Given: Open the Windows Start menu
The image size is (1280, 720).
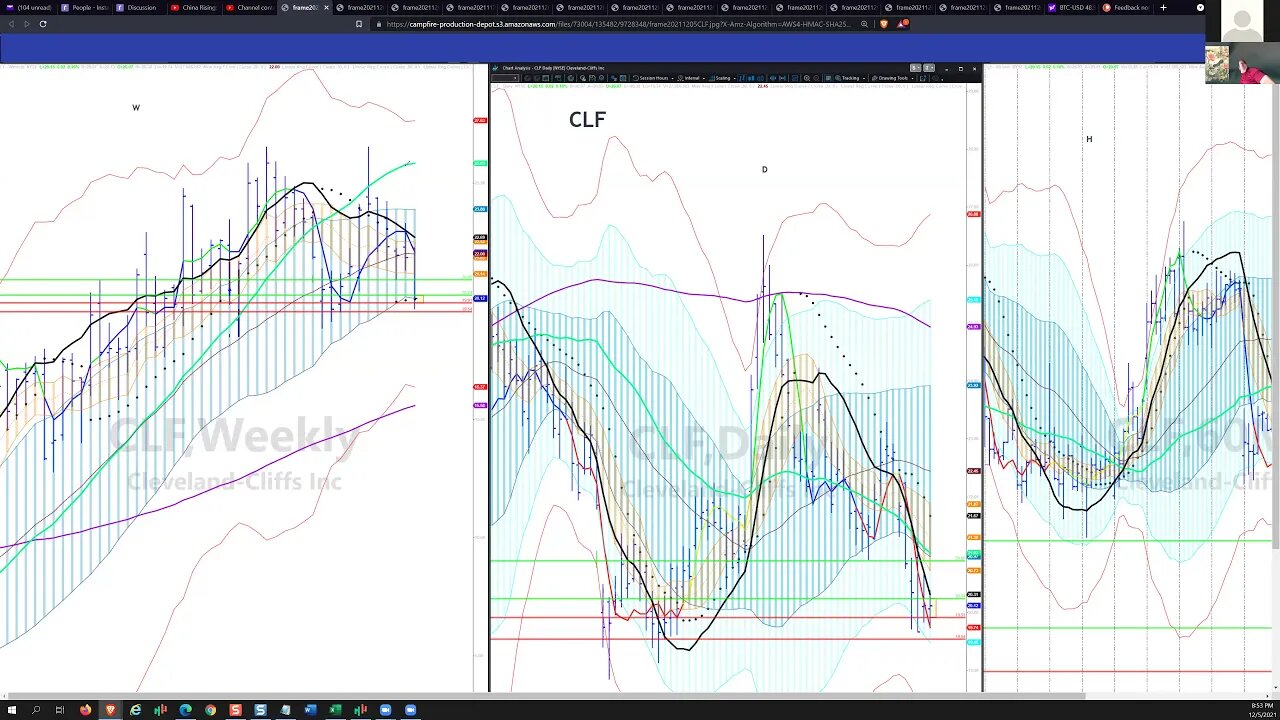Looking at the screenshot, I should (x=11, y=710).
